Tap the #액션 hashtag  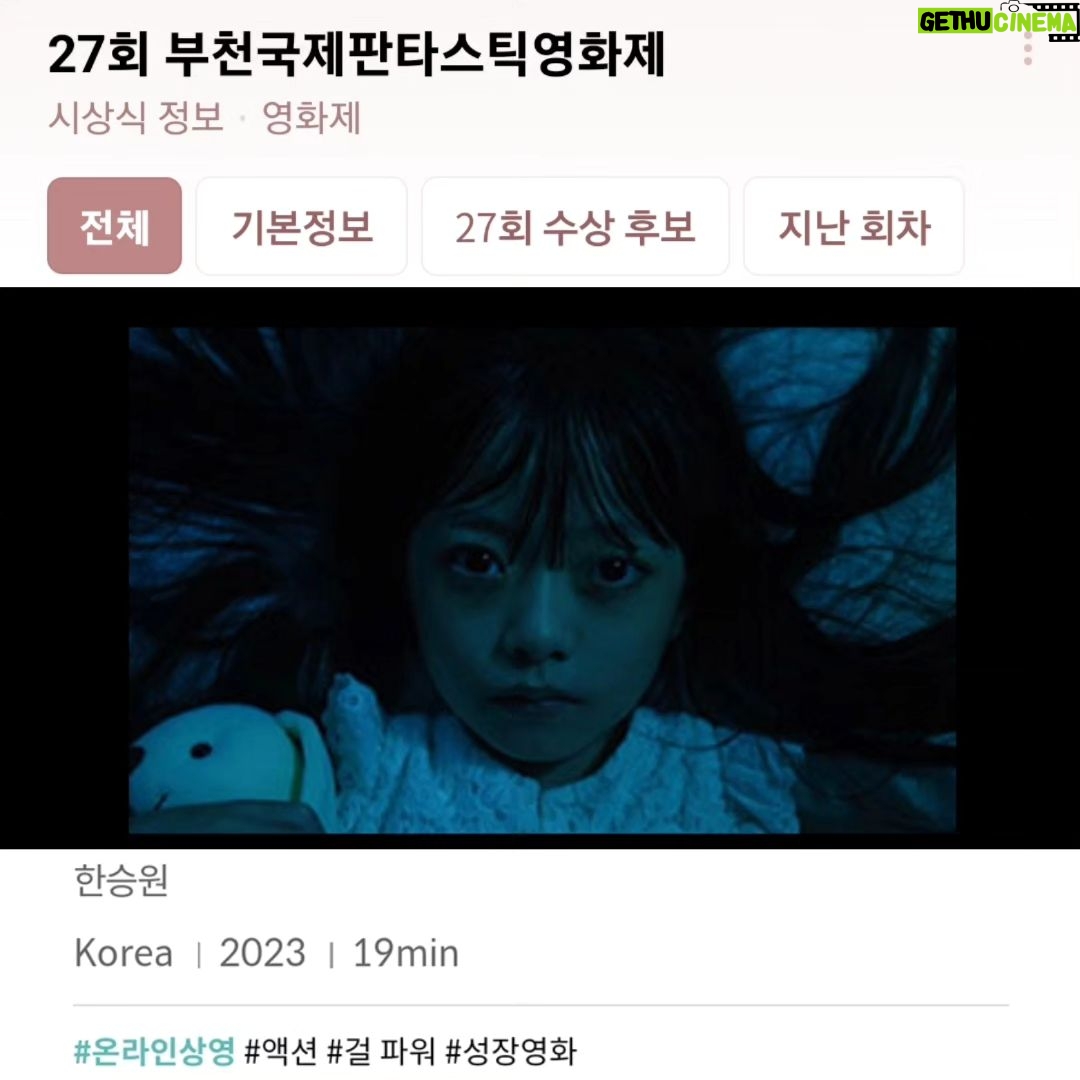click(281, 1052)
